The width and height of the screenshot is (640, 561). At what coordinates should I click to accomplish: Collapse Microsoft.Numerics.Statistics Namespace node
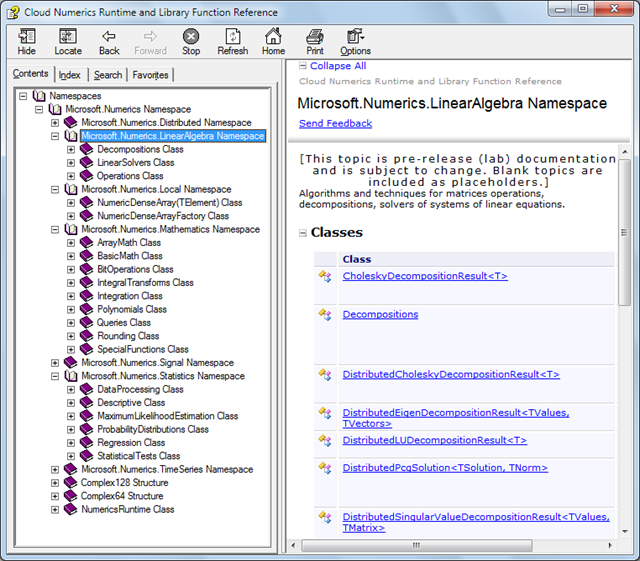[55, 376]
